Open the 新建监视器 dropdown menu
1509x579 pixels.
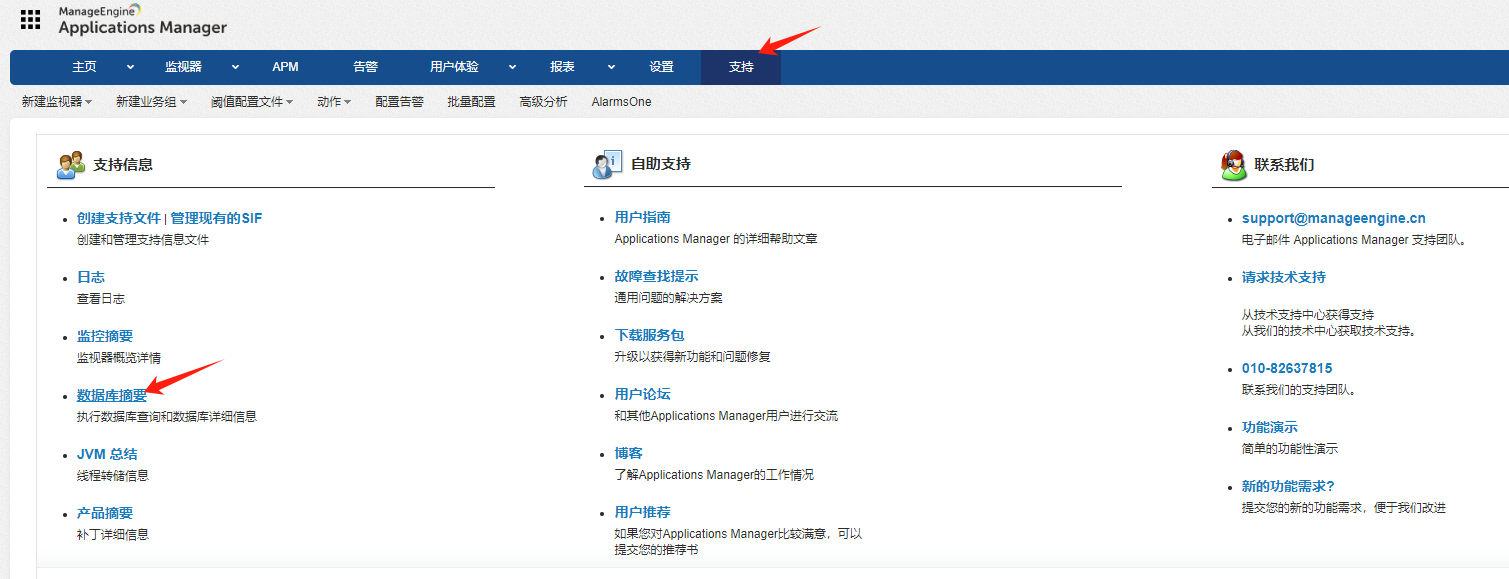tap(57, 102)
